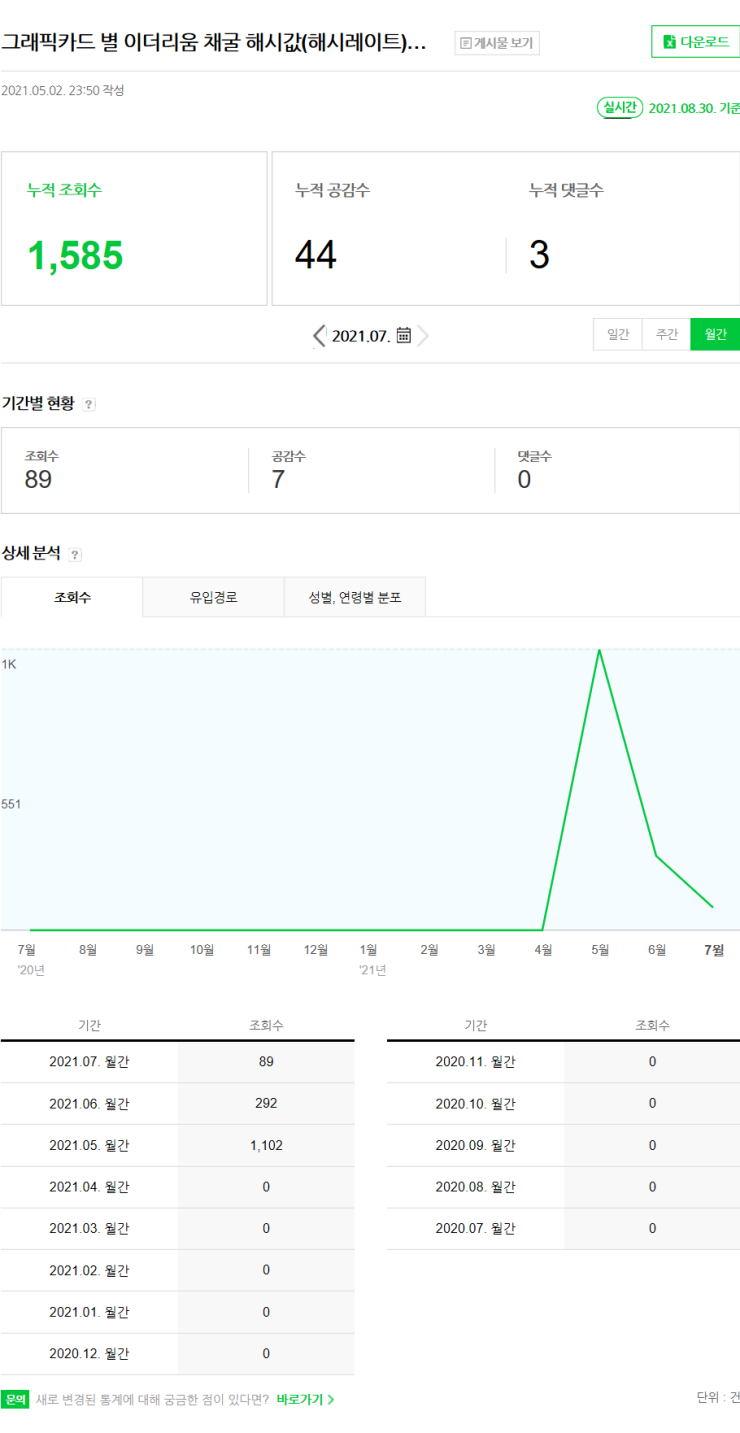Viewport: 740px width, 1433px height.
Task: Click the 2021.07. 월간 table row
Action: tap(177, 1062)
